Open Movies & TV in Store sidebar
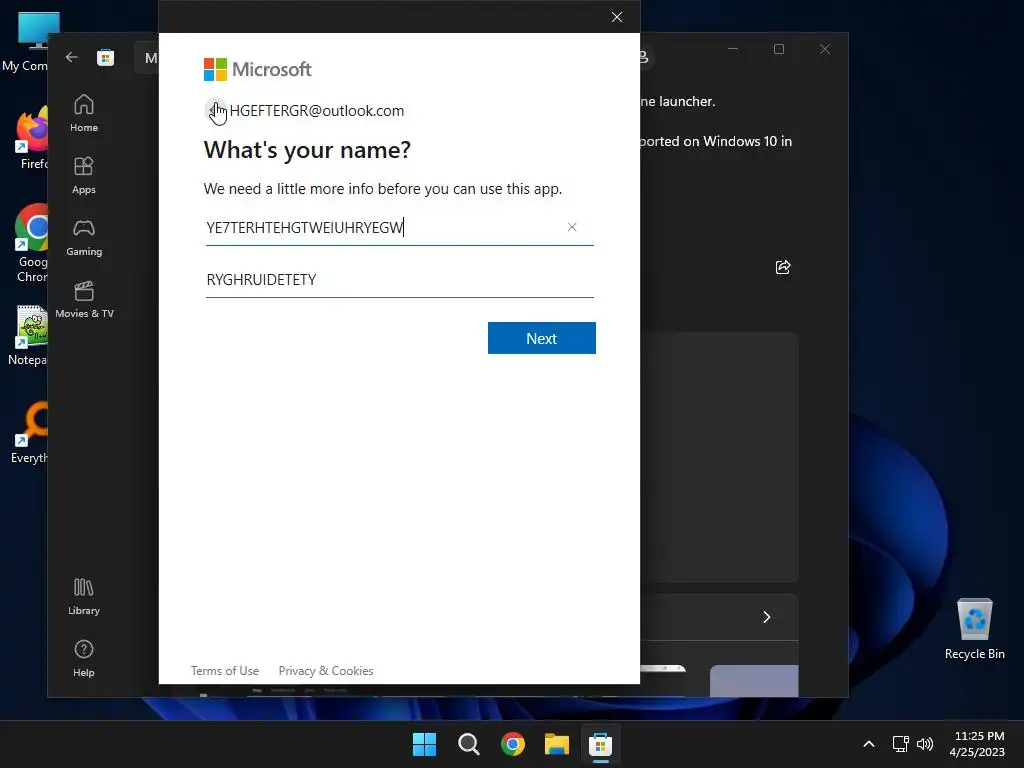Image resolution: width=1024 pixels, height=768 pixels. [84, 299]
